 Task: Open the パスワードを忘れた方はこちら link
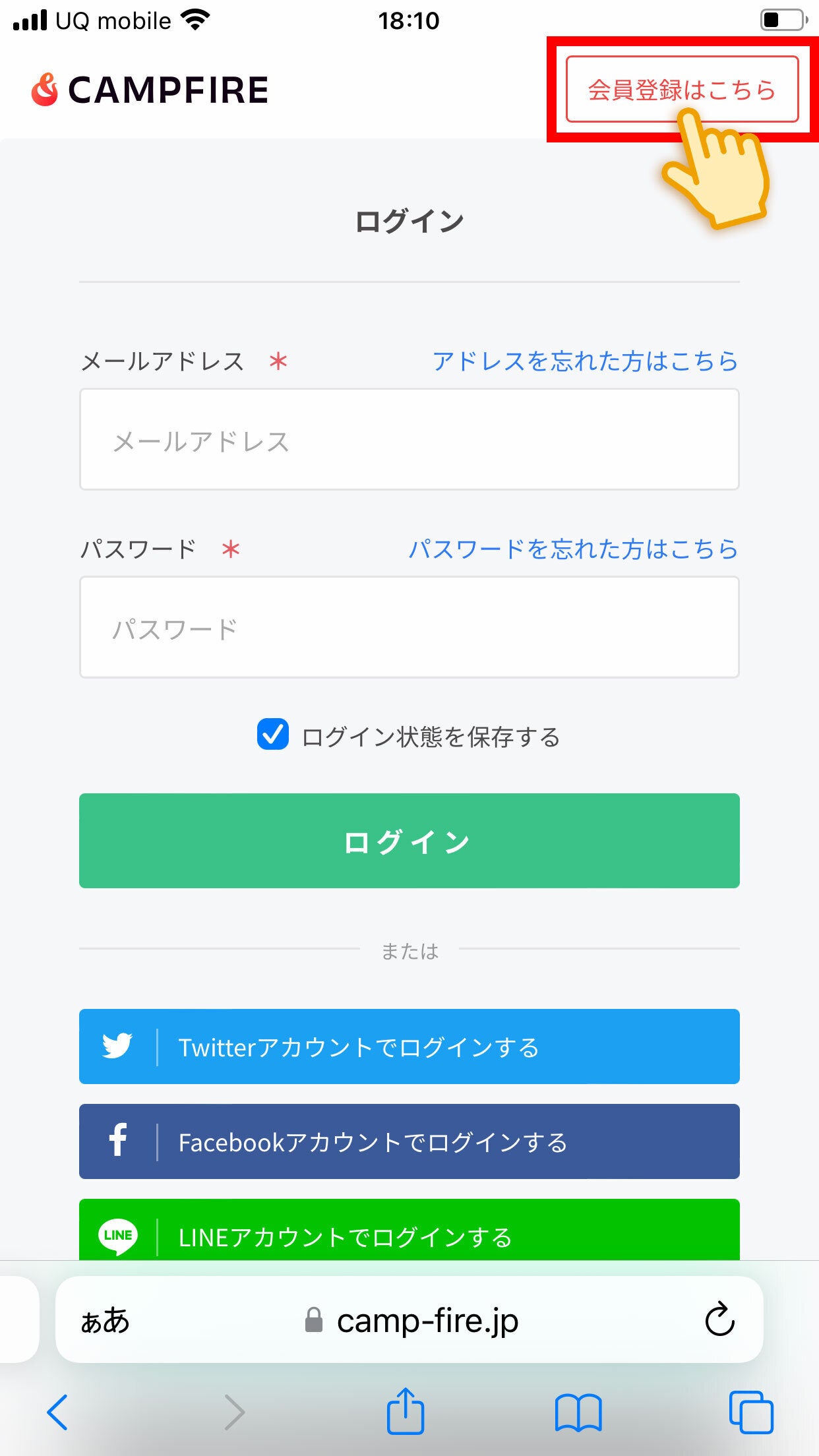(573, 549)
